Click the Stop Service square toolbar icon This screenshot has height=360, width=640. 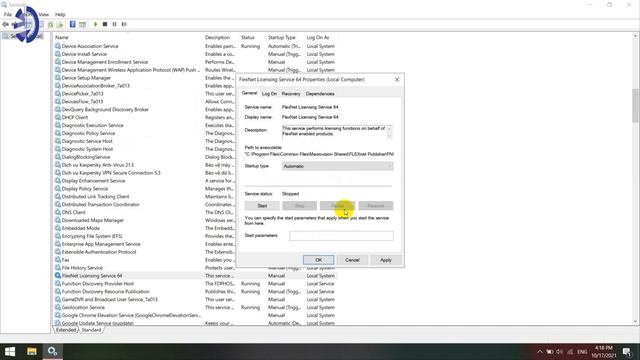tap(105, 24)
